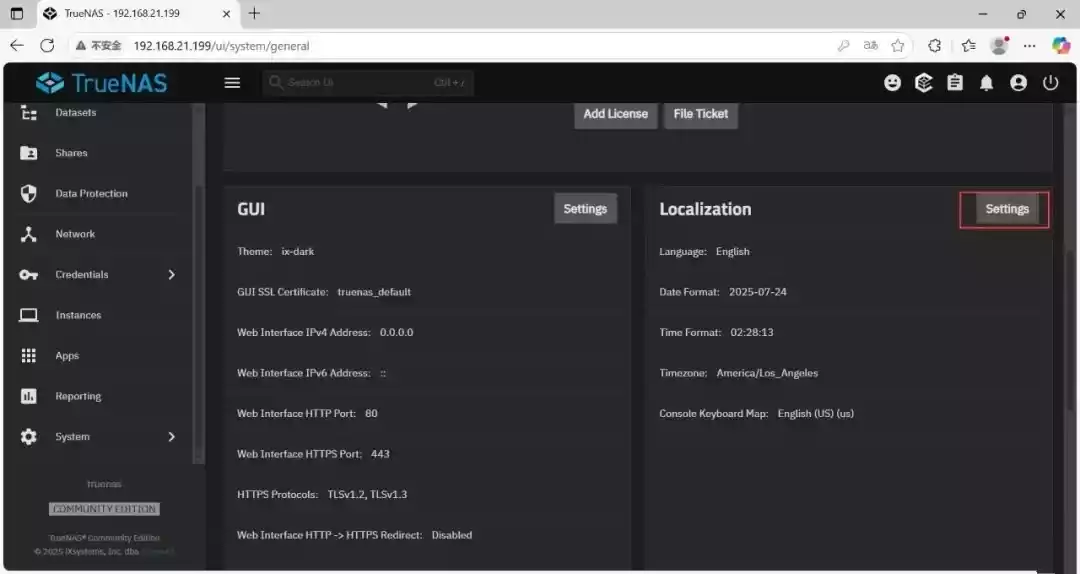Open the feedback smiley icon

pos(893,83)
